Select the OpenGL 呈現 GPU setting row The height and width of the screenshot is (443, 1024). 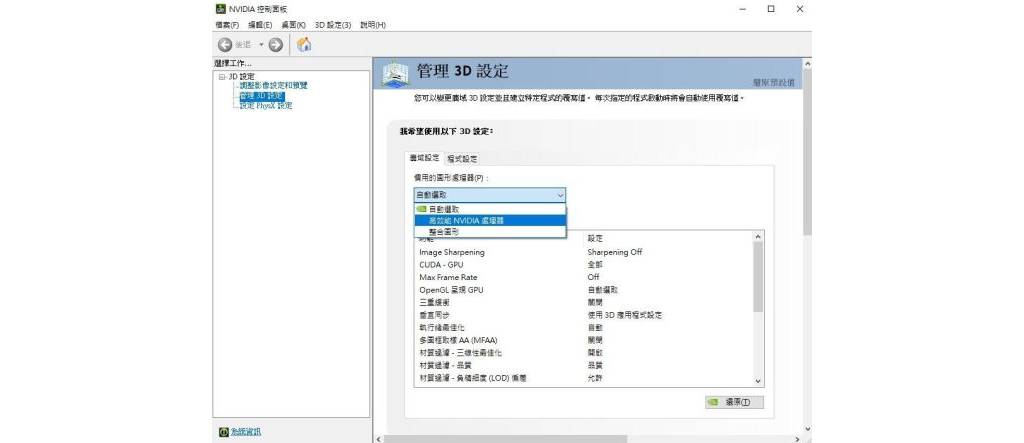(x=583, y=290)
